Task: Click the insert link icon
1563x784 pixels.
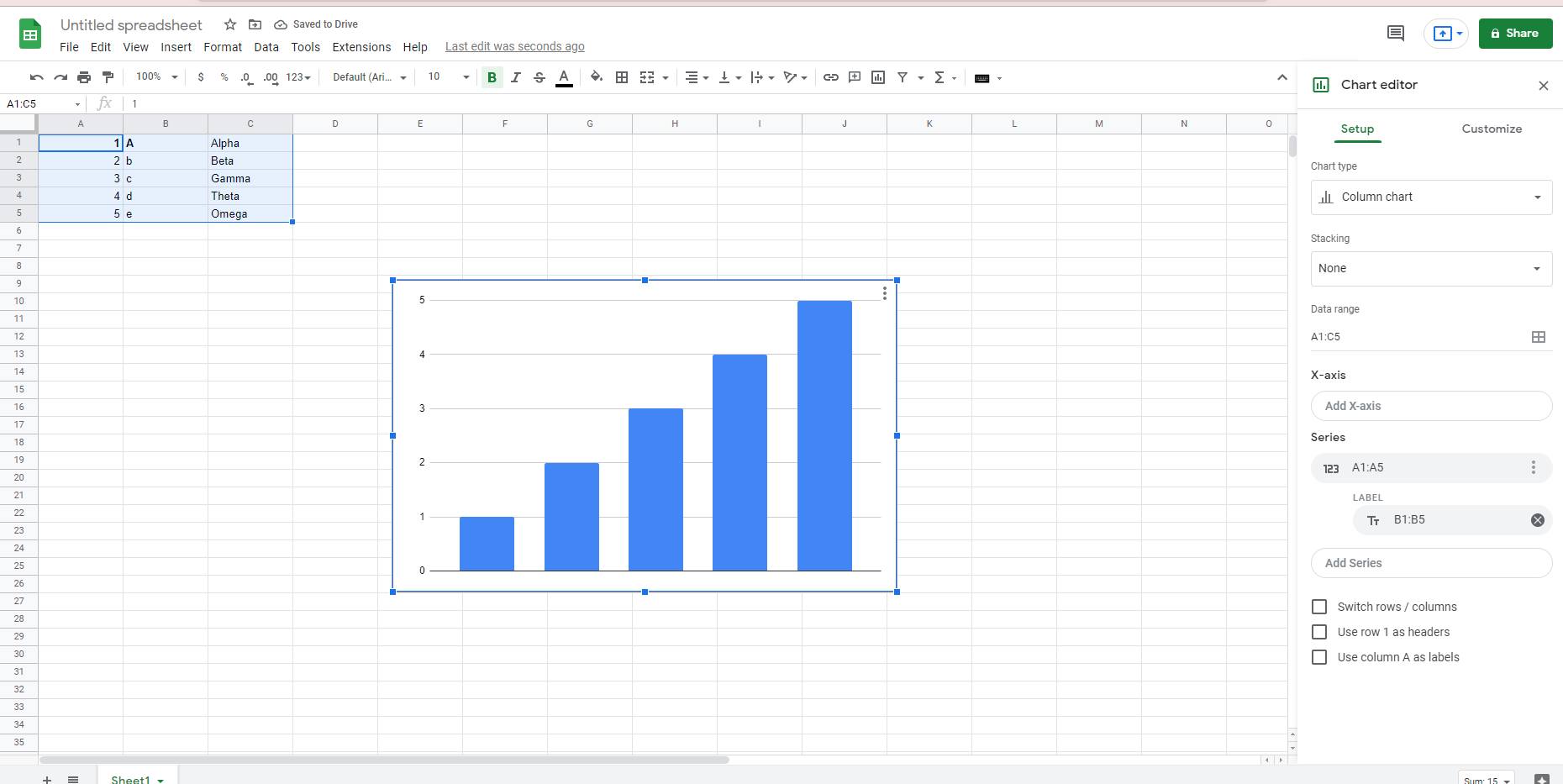Action: click(830, 77)
